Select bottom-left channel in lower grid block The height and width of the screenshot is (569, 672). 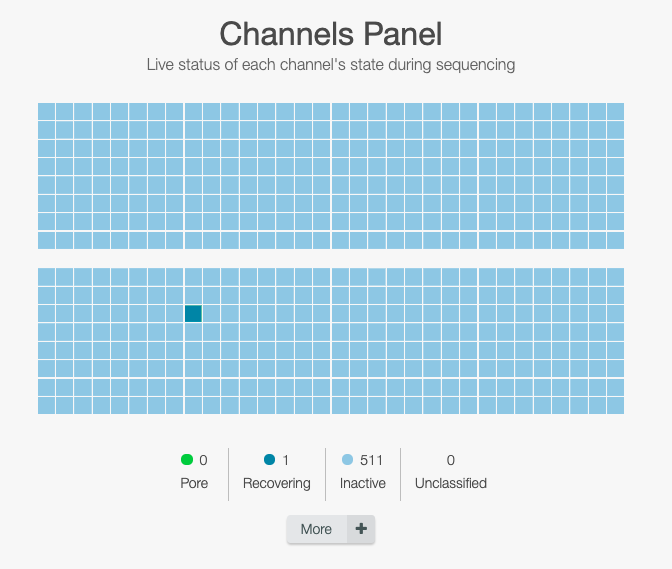(x=46, y=405)
